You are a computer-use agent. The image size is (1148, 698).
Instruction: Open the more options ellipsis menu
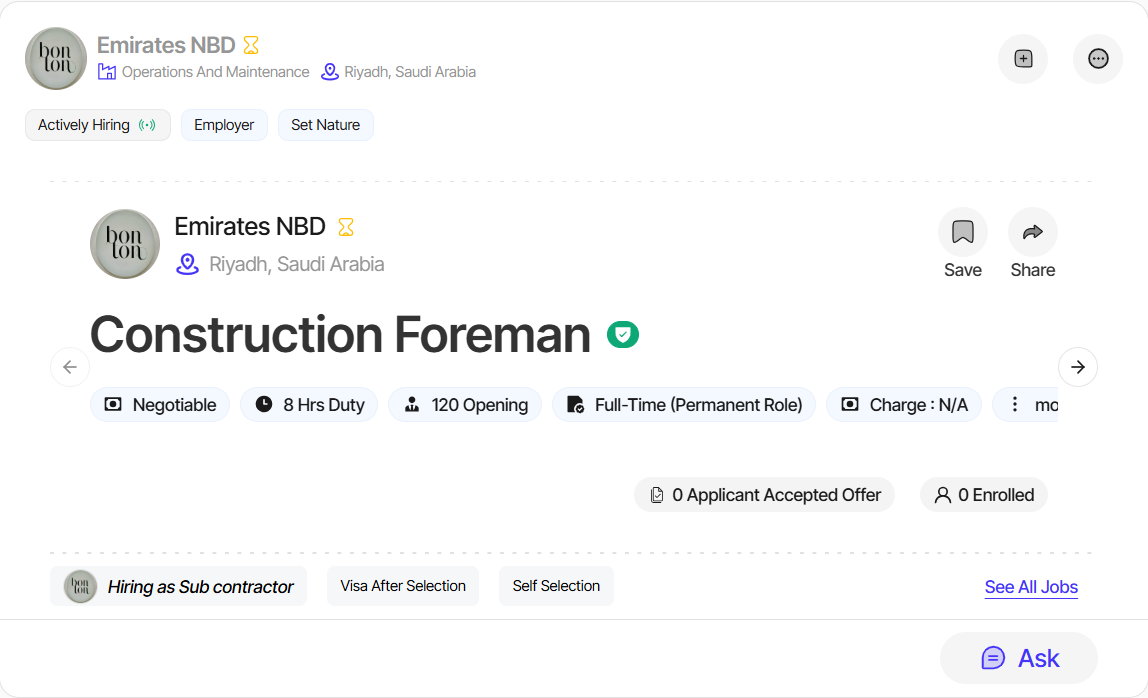(x=1098, y=59)
